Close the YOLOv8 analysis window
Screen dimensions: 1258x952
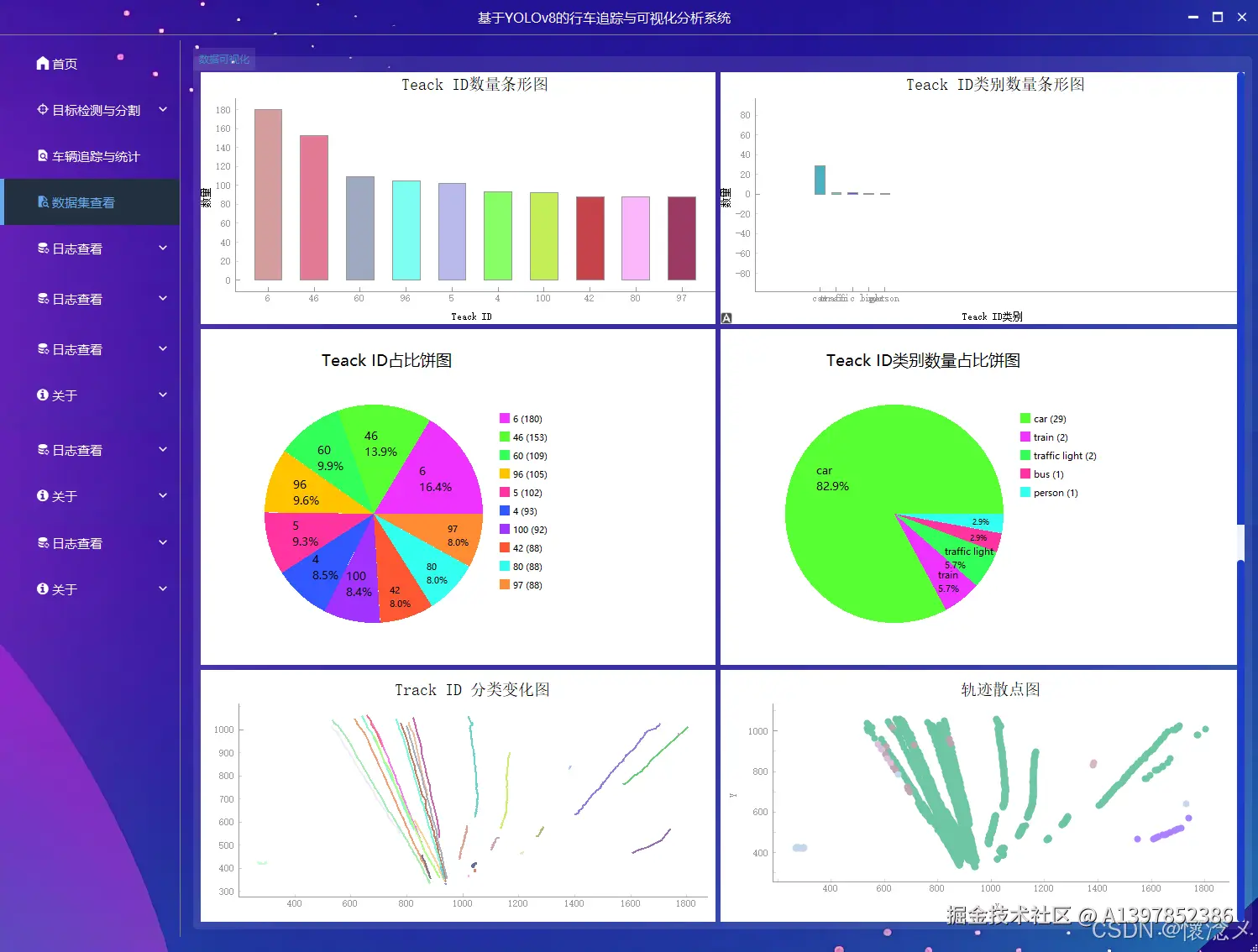point(1242,17)
